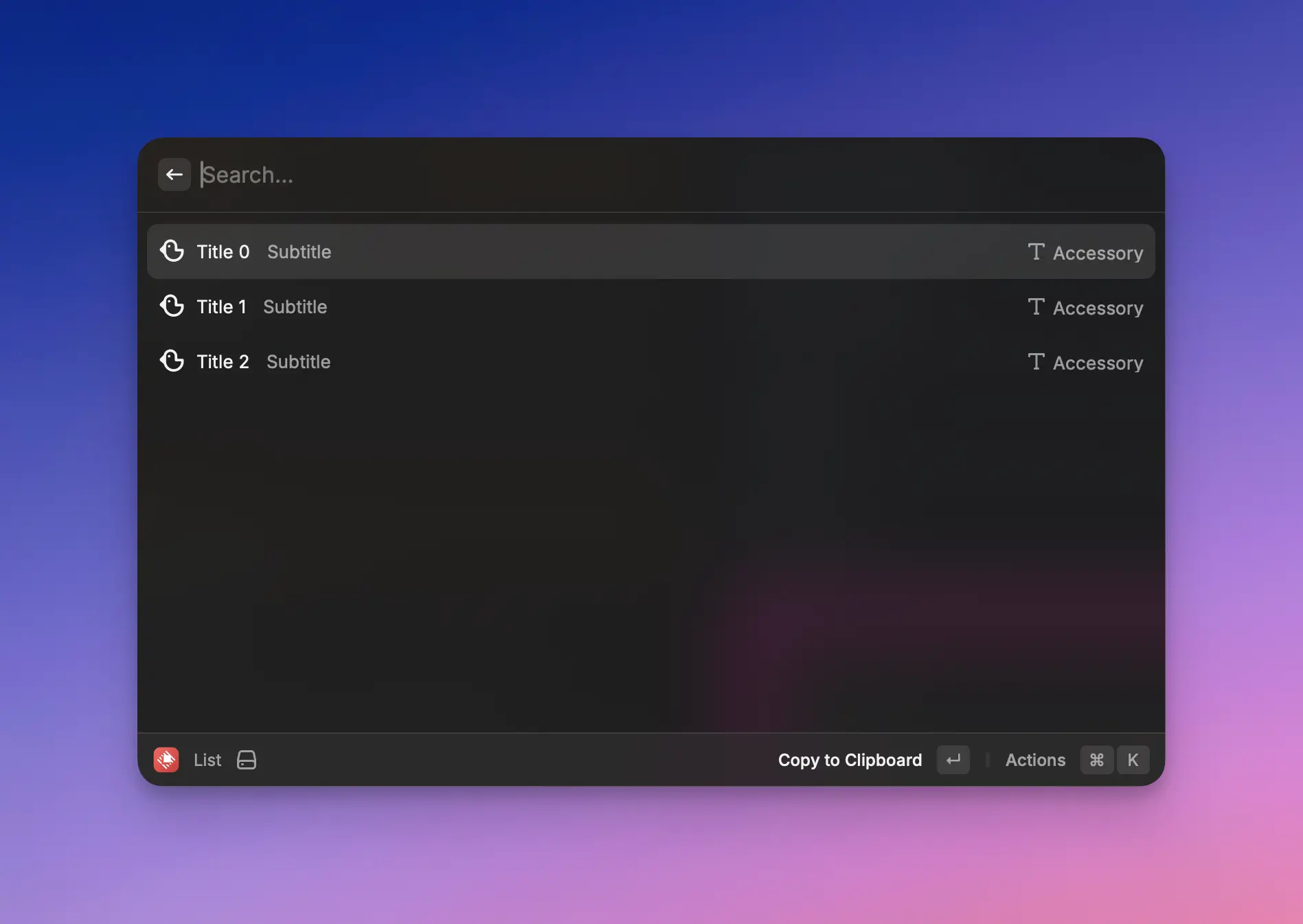The height and width of the screenshot is (924, 1303).
Task: Click the Subtitle text of Title 0
Action: pyautogui.click(x=299, y=251)
